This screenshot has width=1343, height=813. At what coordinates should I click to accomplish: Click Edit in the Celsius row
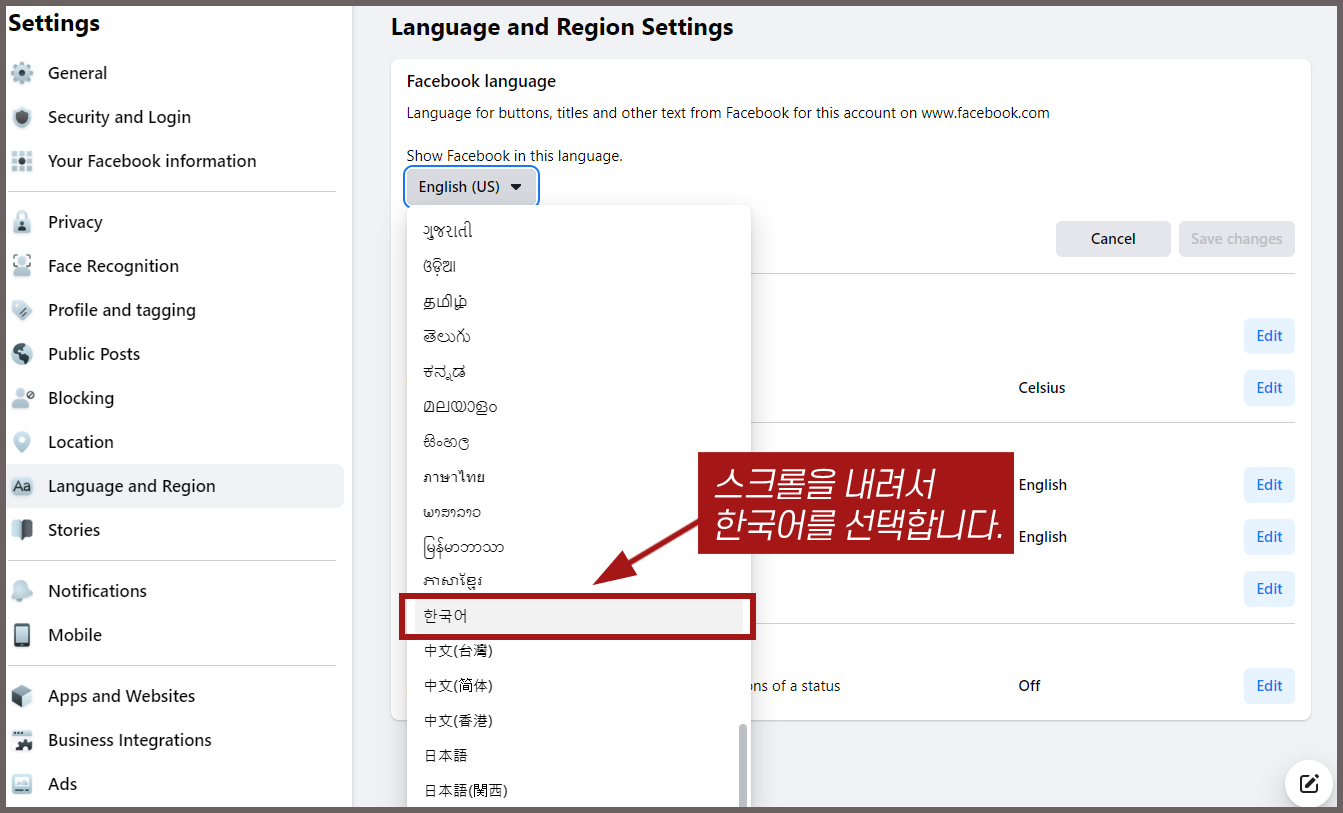(x=1269, y=388)
